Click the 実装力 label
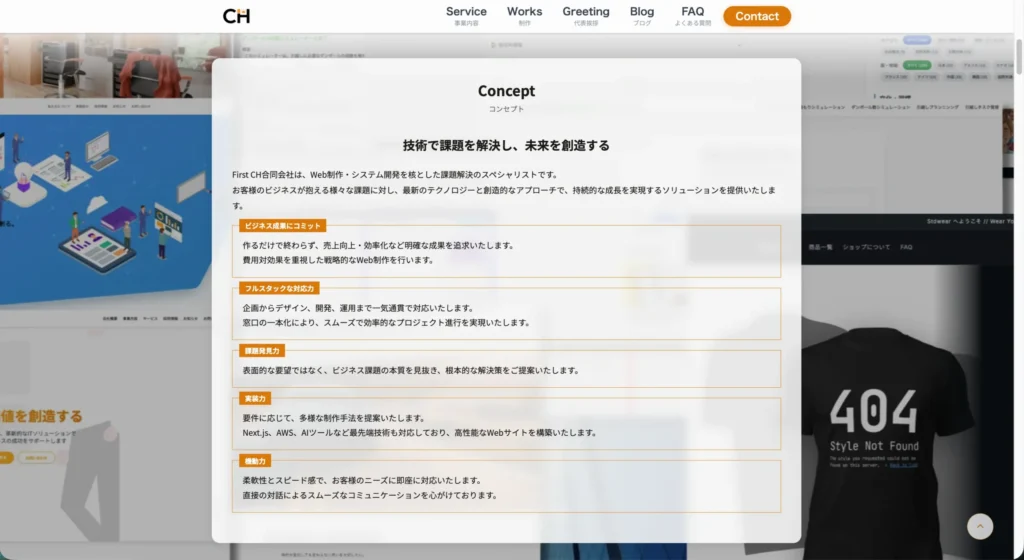Image resolution: width=1024 pixels, height=560 pixels. click(255, 399)
